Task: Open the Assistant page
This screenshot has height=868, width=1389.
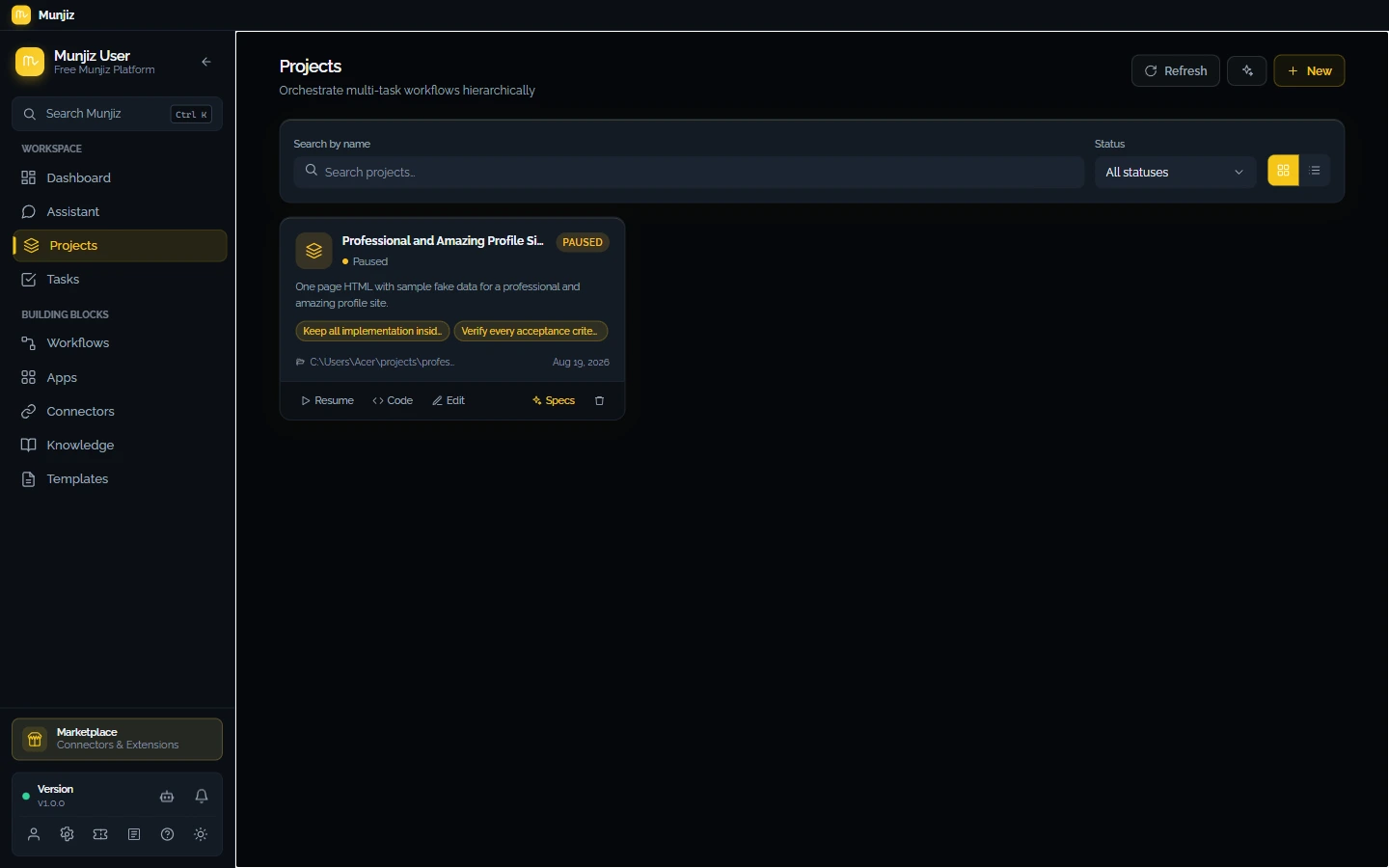Action: (120, 212)
